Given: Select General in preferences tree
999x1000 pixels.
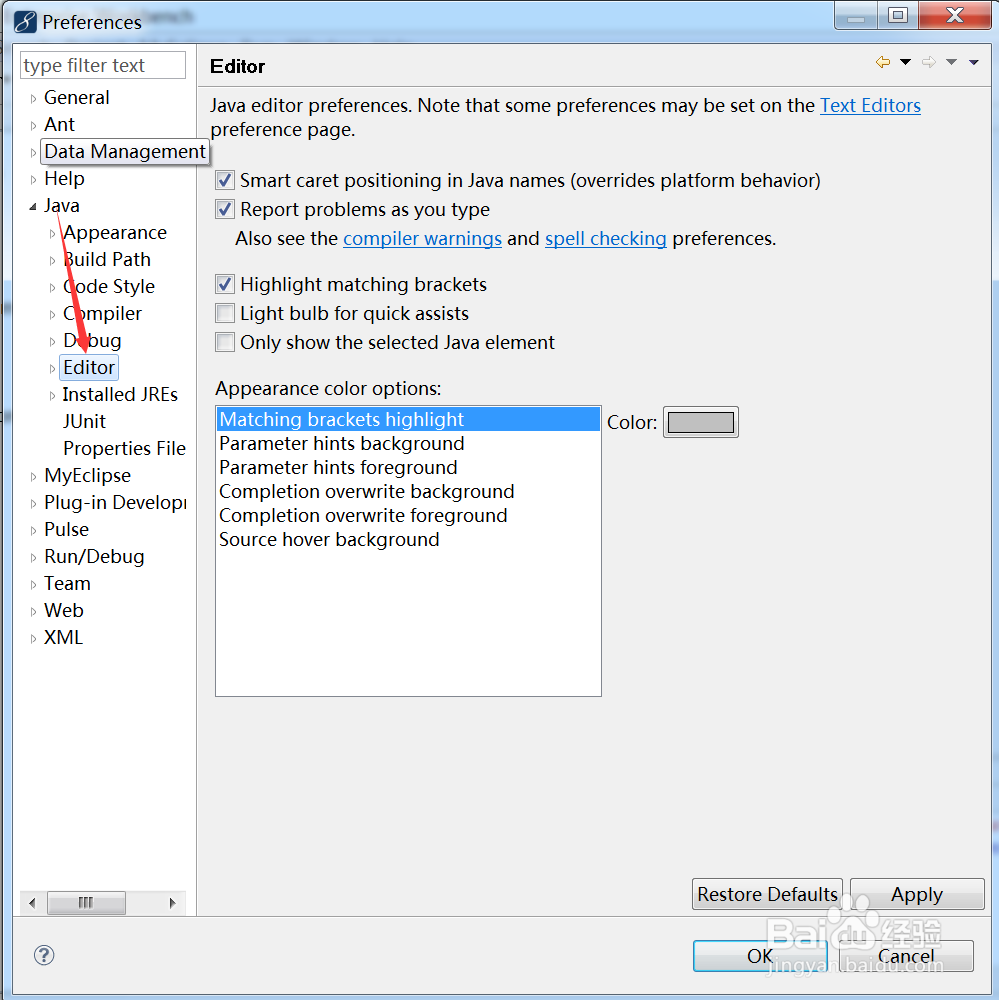Looking at the screenshot, I should (x=77, y=98).
